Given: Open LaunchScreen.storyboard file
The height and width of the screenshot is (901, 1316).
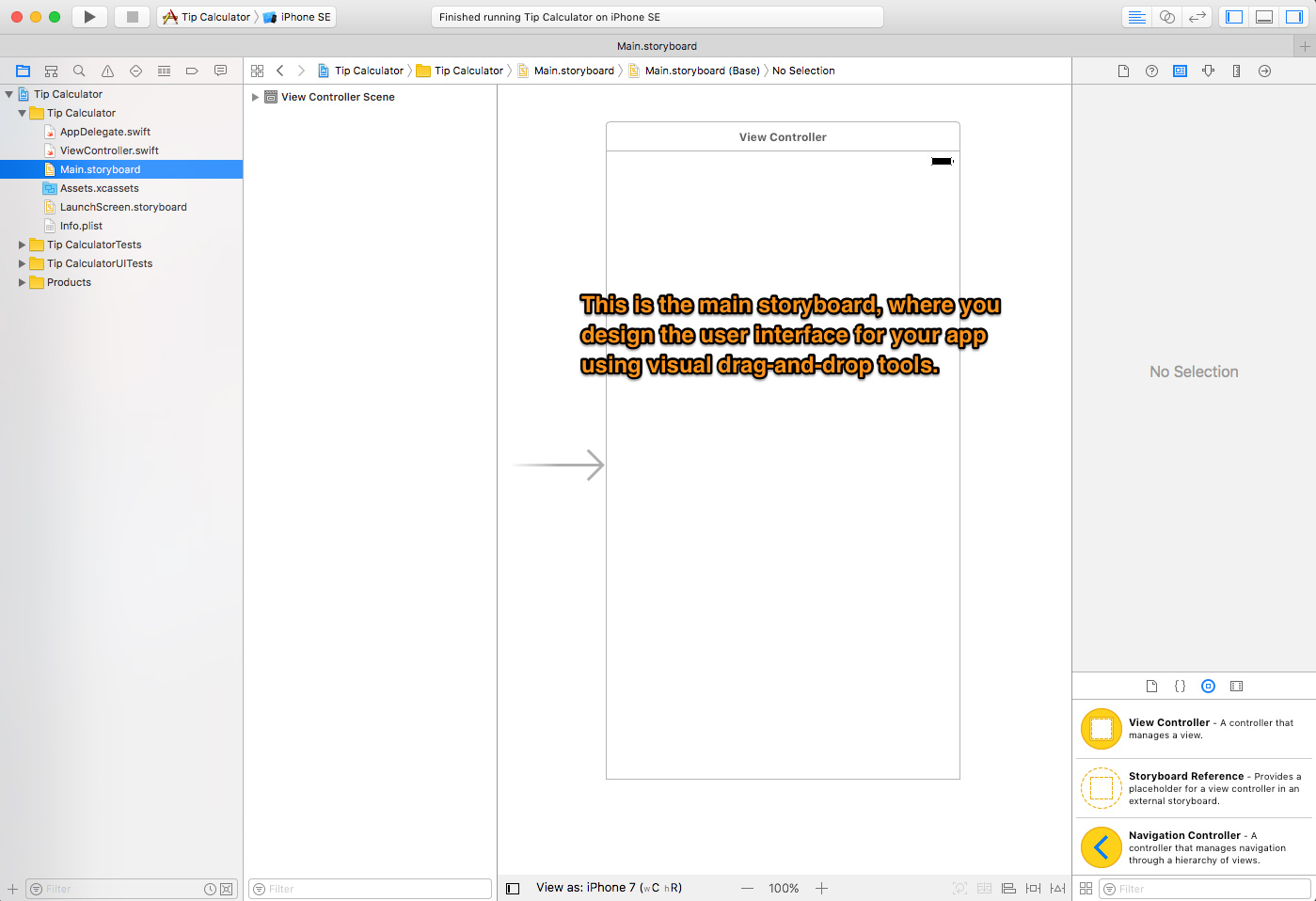Looking at the screenshot, I should pyautogui.click(x=123, y=207).
